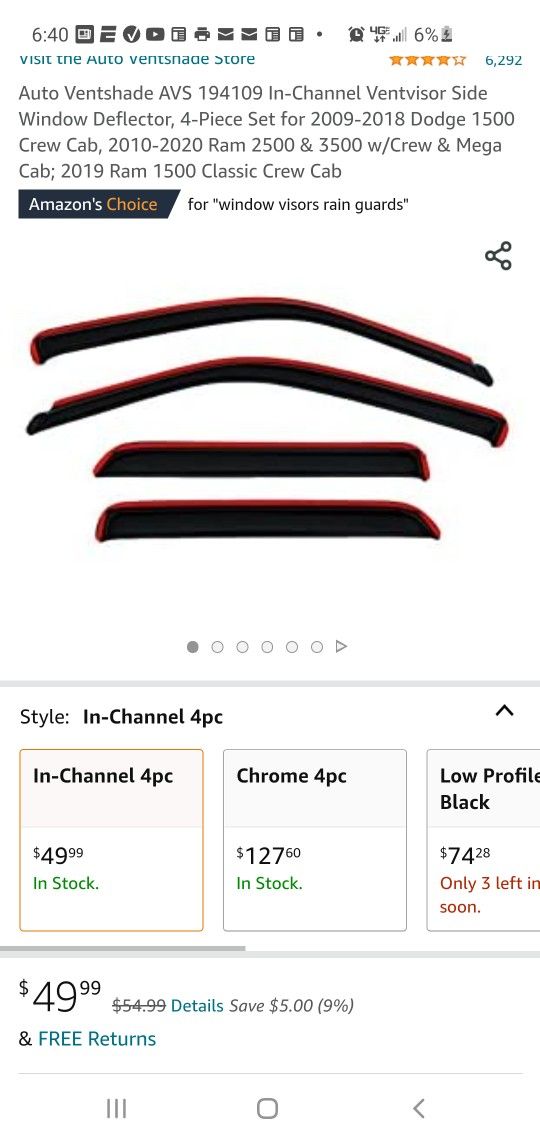Screen dimensions: 540x1140
Task: Visit the Auto Ventshade Store link
Action: click(x=137, y=60)
